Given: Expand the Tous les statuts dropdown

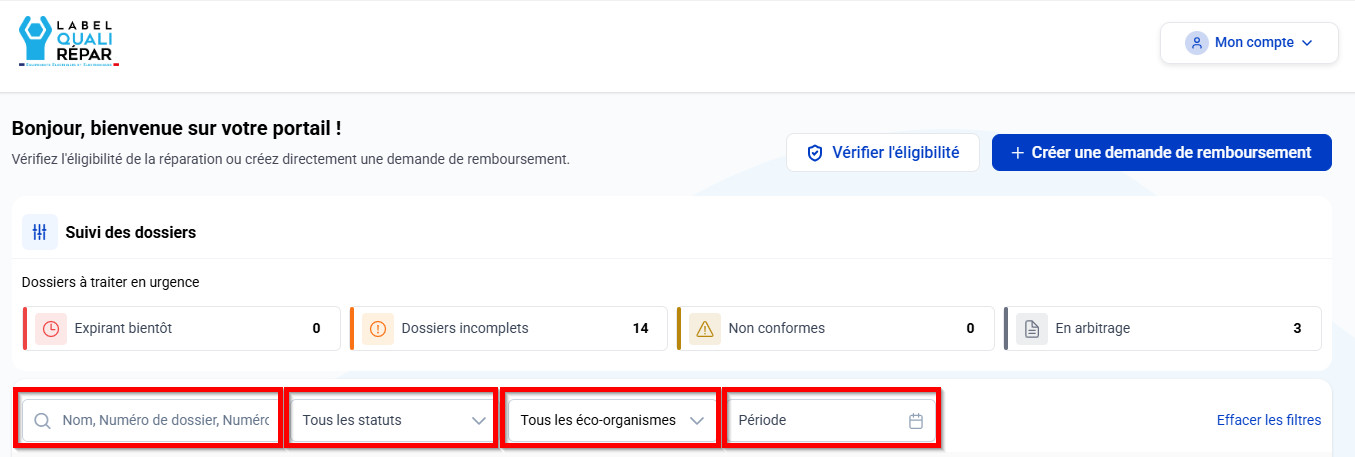Looking at the screenshot, I should pos(393,420).
